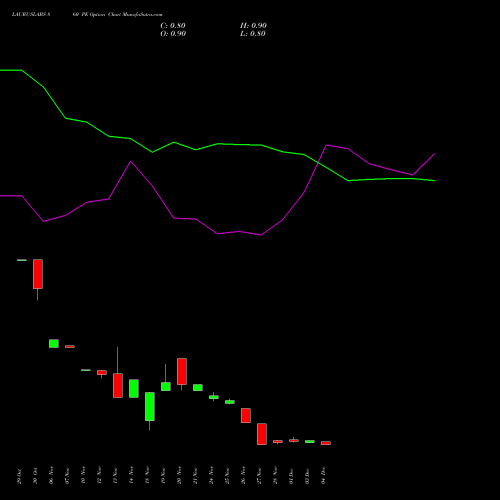
Task: Click the small red candlestick for 04 Dec
Action: 326,443
